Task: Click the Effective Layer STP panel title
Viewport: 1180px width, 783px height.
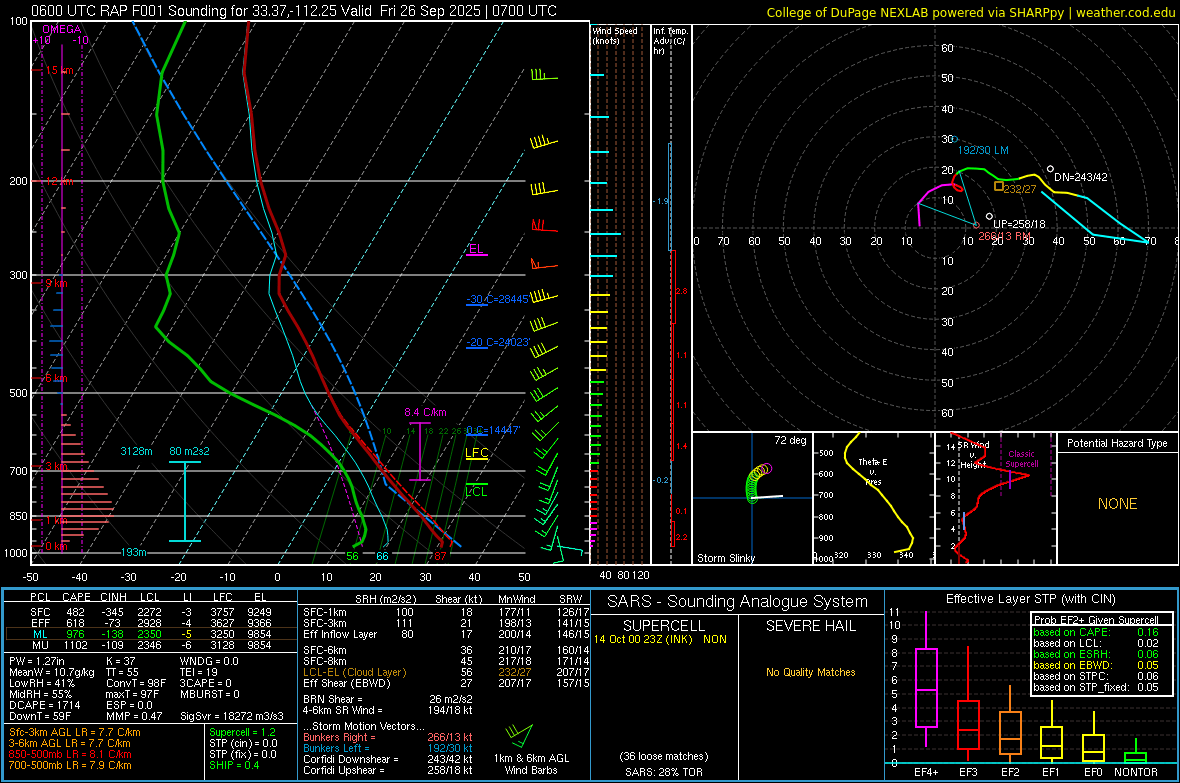Action: (1031, 599)
